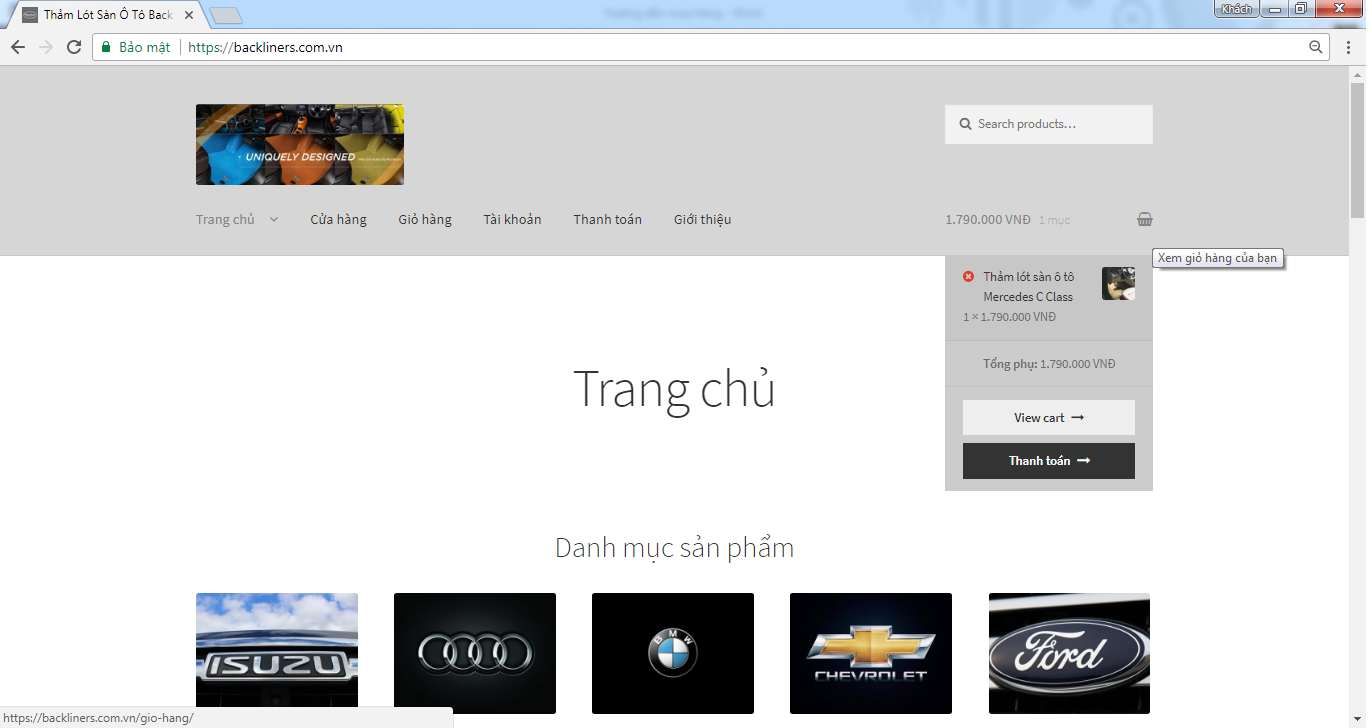Click the shopping basket icon
Image resolution: width=1372 pixels, height=728 pixels.
point(1145,220)
